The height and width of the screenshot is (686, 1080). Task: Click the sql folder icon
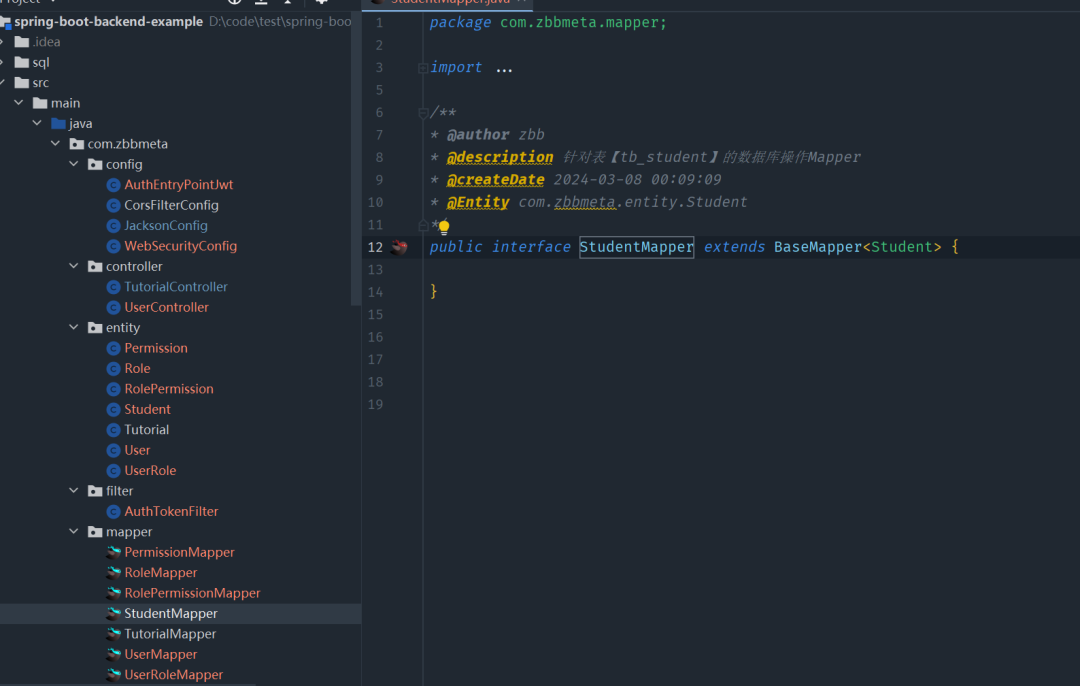click(x=22, y=63)
